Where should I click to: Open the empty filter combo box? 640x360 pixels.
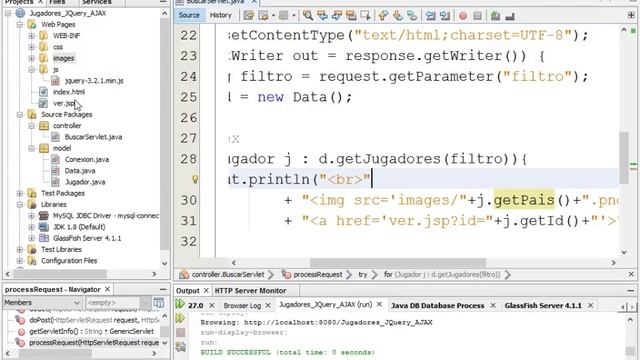[118, 302]
